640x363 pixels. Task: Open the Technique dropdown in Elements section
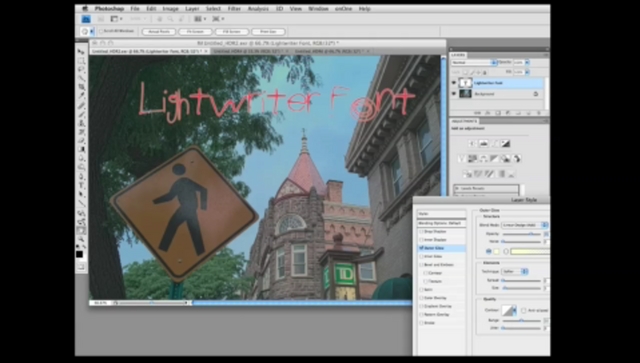pyautogui.click(x=515, y=272)
